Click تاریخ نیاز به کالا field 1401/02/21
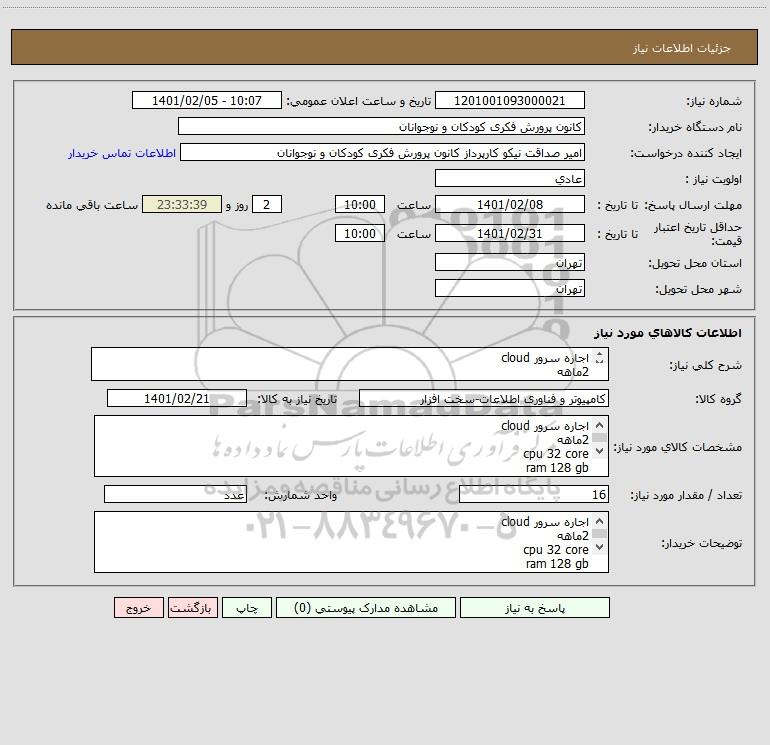This screenshot has height=745, width=770. 177,398
